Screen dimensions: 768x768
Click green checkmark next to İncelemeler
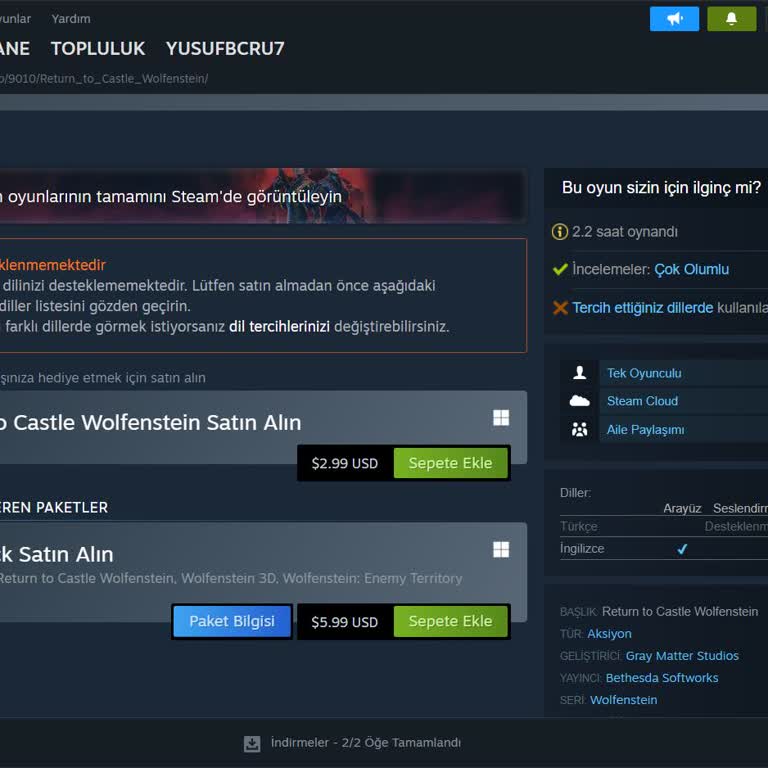pos(560,269)
